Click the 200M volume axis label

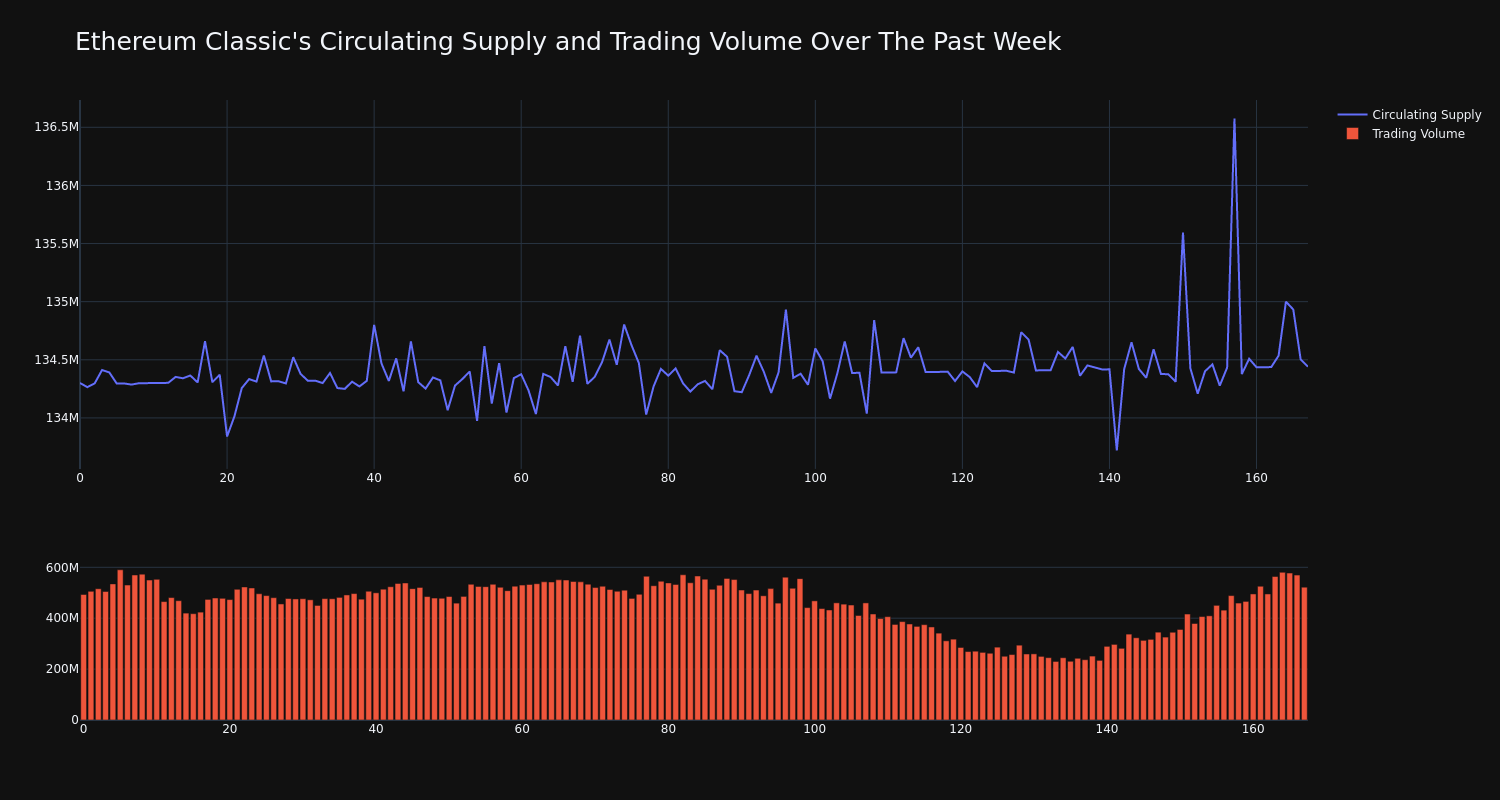pos(62,669)
